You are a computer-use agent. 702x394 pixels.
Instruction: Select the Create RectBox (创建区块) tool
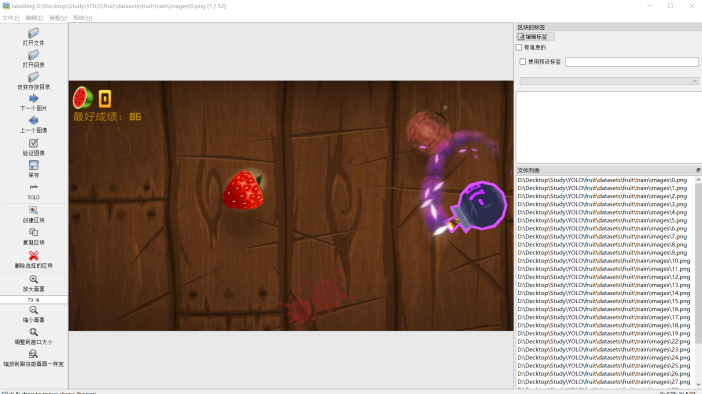pos(34,210)
